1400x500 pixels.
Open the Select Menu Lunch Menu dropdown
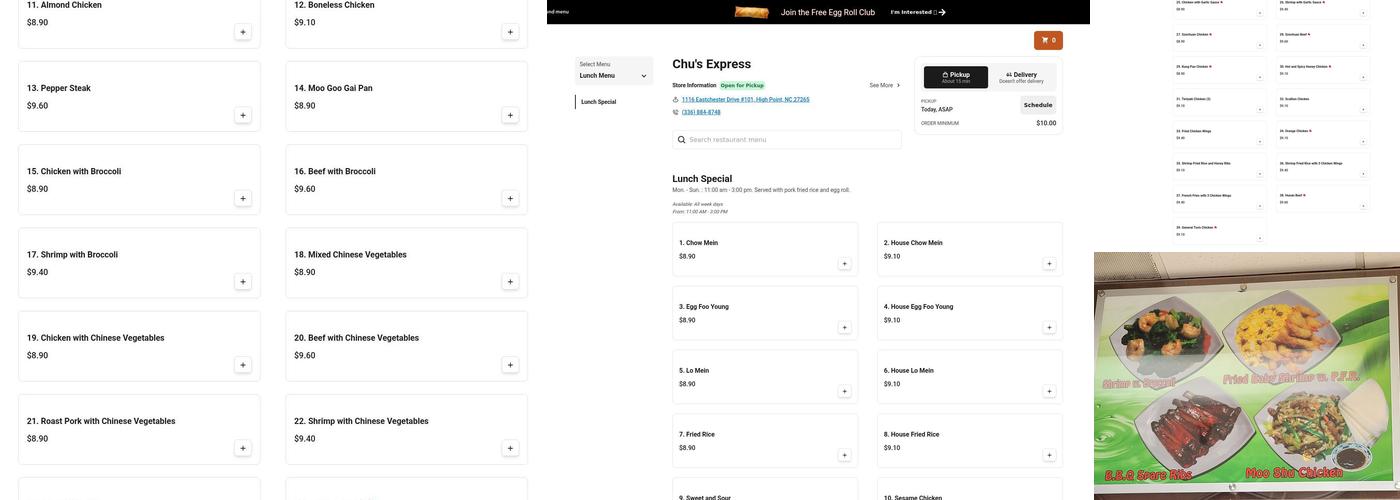click(613, 71)
